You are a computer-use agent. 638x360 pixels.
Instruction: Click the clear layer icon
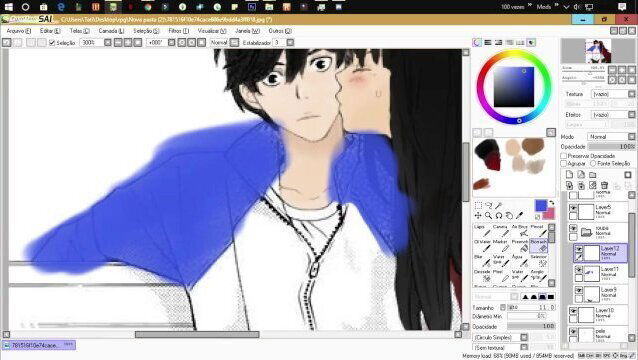[593, 185]
